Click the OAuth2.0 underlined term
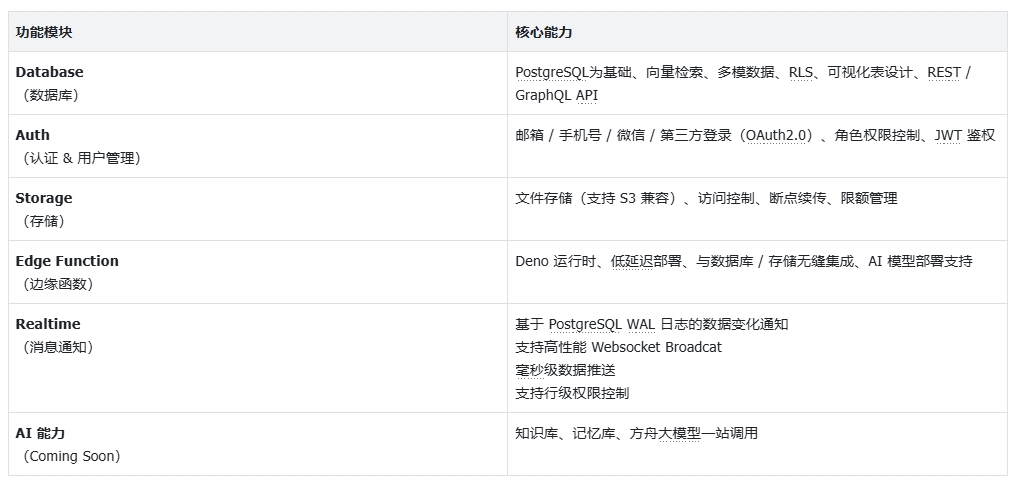1016x487 pixels. click(x=776, y=135)
